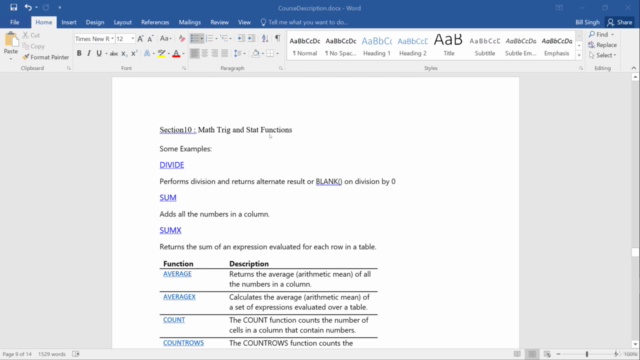Screen dimensions: 640x360
Task: Decrease the paragraph indent
Action: (x=241, y=38)
